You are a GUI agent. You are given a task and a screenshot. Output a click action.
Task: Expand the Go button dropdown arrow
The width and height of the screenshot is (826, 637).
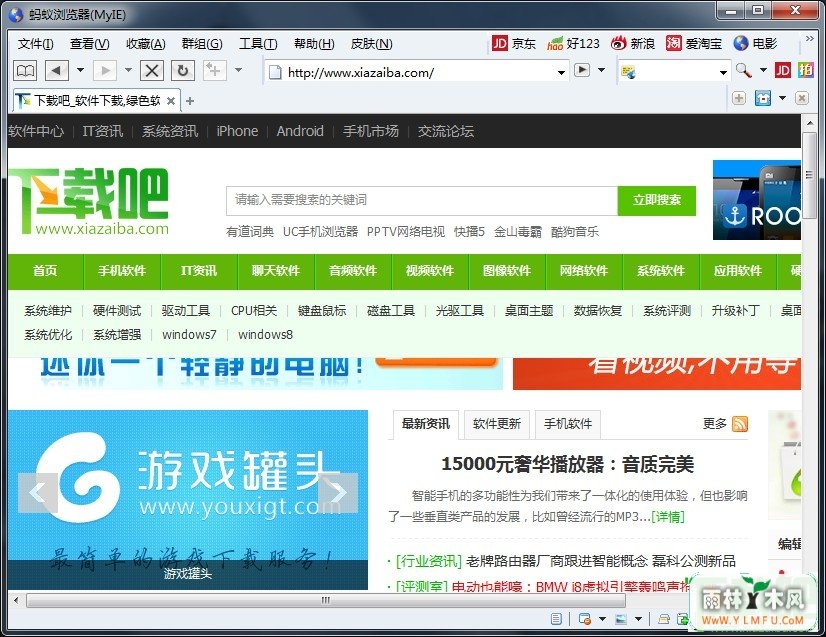[x=601, y=70]
